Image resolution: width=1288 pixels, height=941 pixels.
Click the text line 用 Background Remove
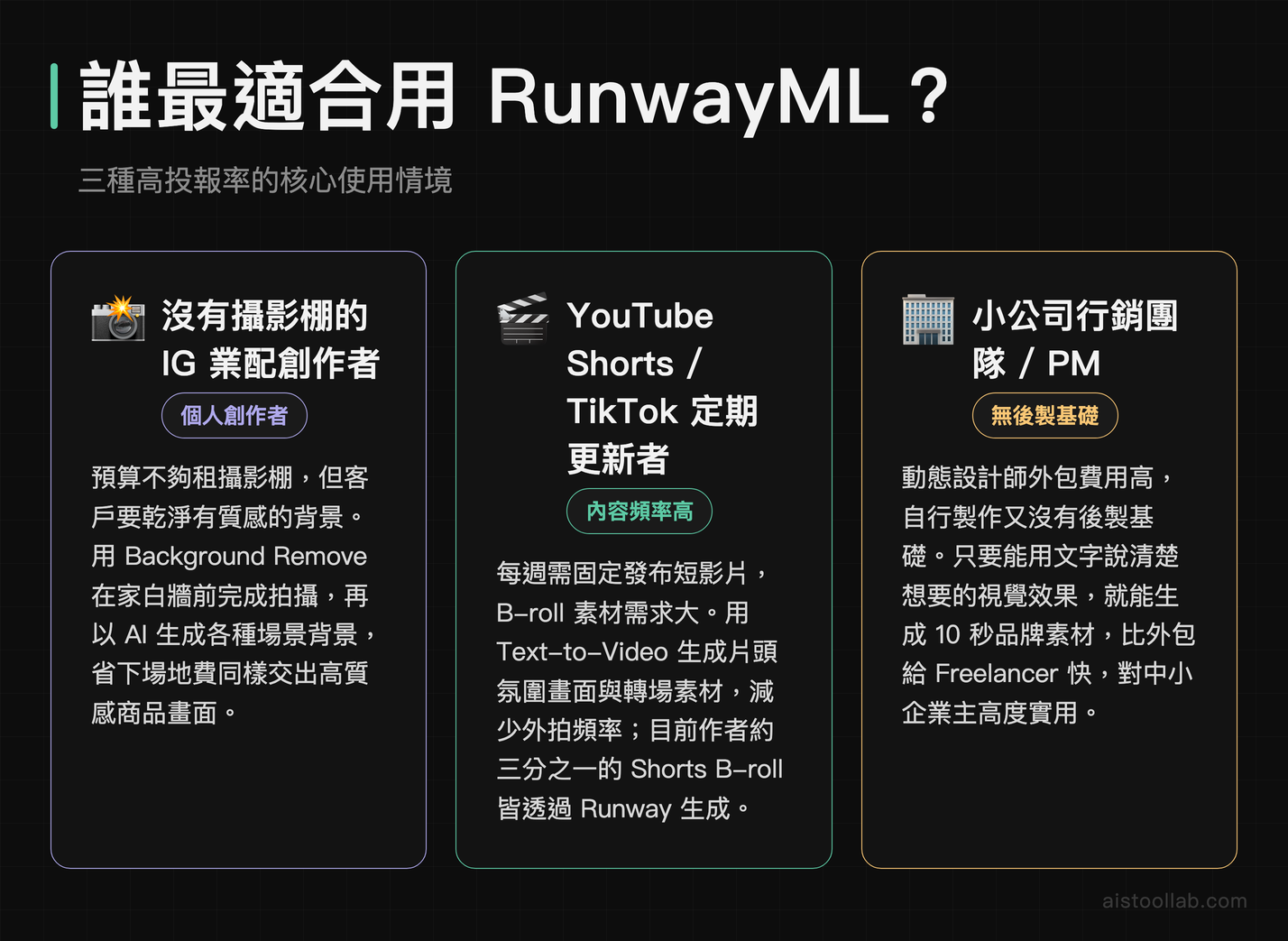229,556
